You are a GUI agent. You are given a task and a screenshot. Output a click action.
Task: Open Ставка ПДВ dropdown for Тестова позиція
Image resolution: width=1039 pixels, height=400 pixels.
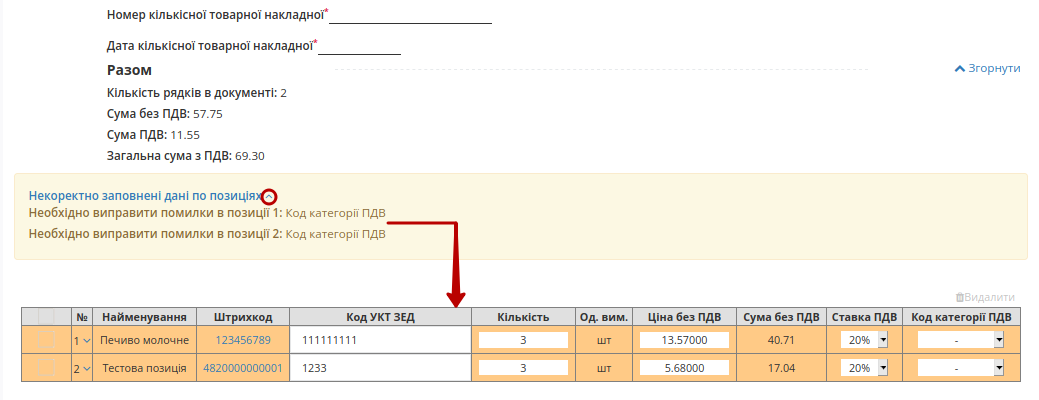pos(864,368)
